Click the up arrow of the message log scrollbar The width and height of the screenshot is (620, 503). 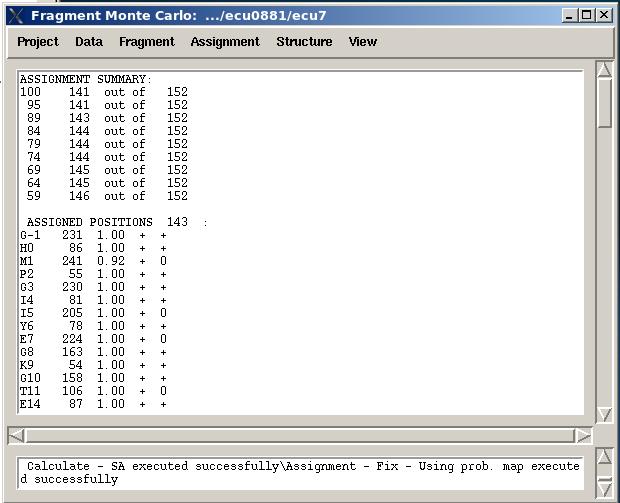604,458
